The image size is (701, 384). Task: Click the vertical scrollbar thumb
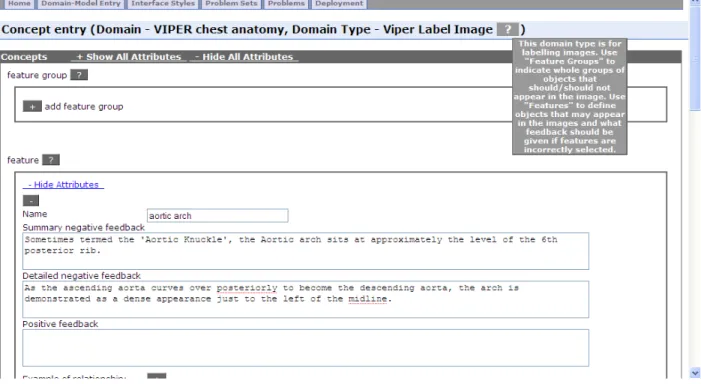[x=695, y=58]
